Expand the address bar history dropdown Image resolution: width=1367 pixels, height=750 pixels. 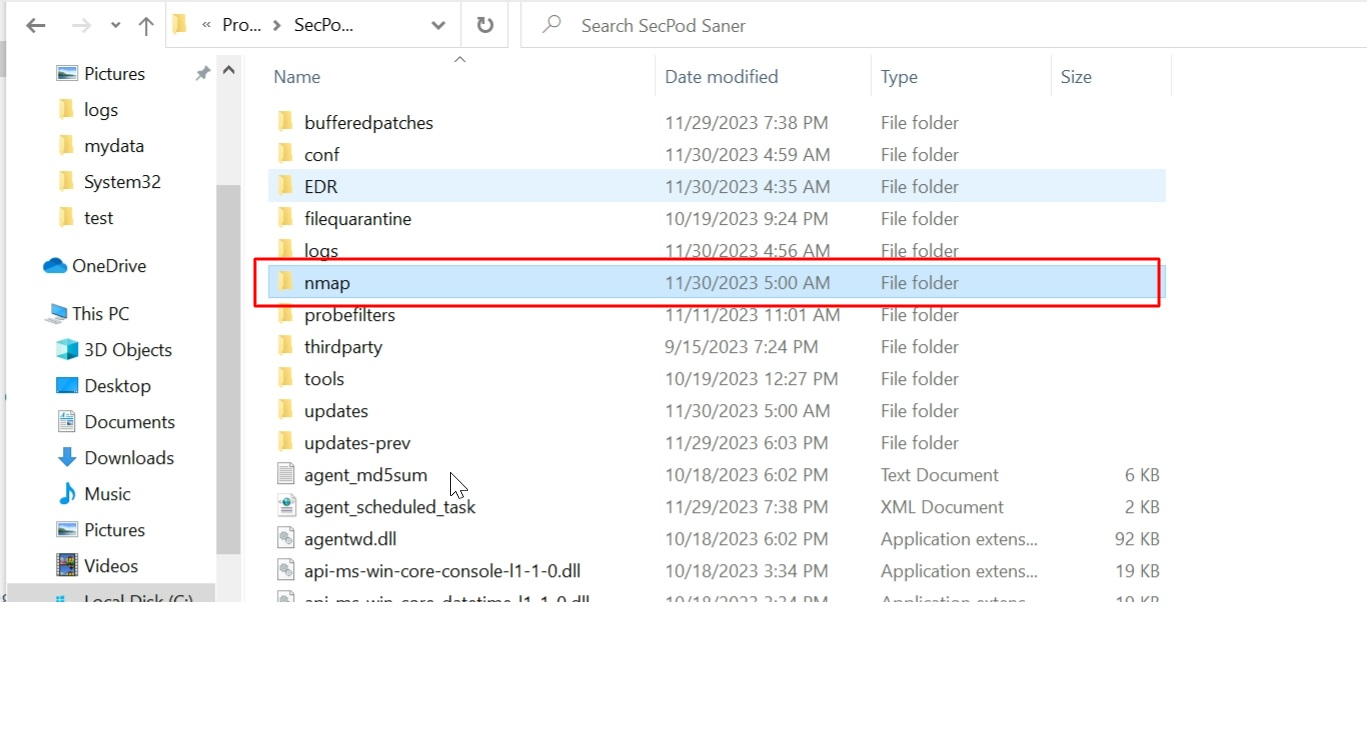pos(438,26)
